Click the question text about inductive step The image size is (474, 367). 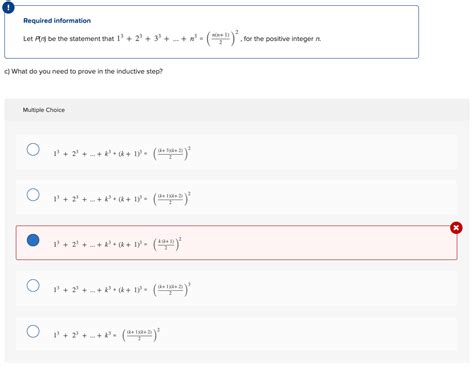(83, 71)
